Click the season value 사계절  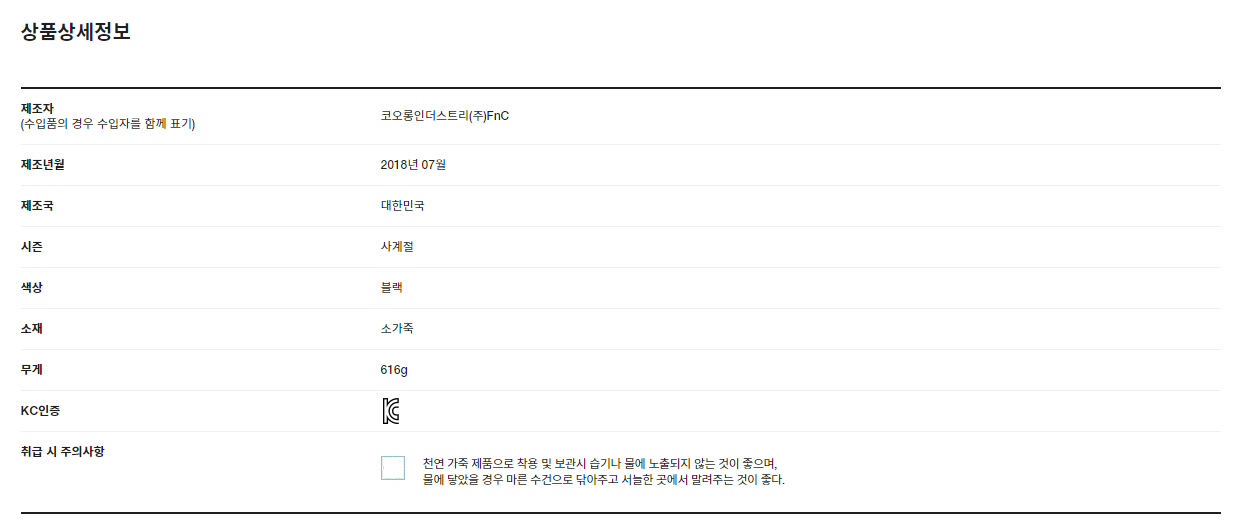(x=397, y=247)
